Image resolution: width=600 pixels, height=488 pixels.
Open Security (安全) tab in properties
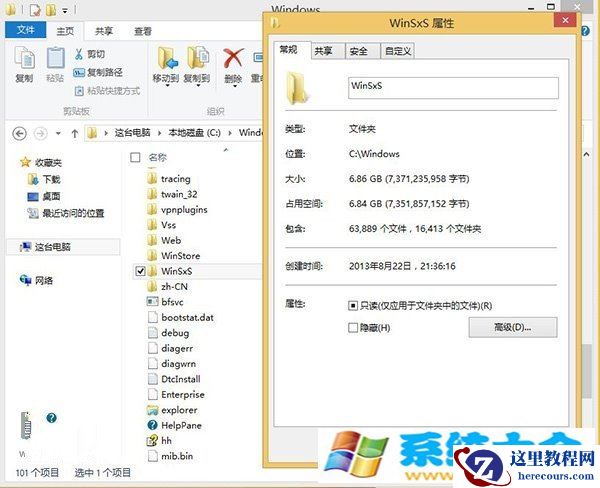[363, 51]
